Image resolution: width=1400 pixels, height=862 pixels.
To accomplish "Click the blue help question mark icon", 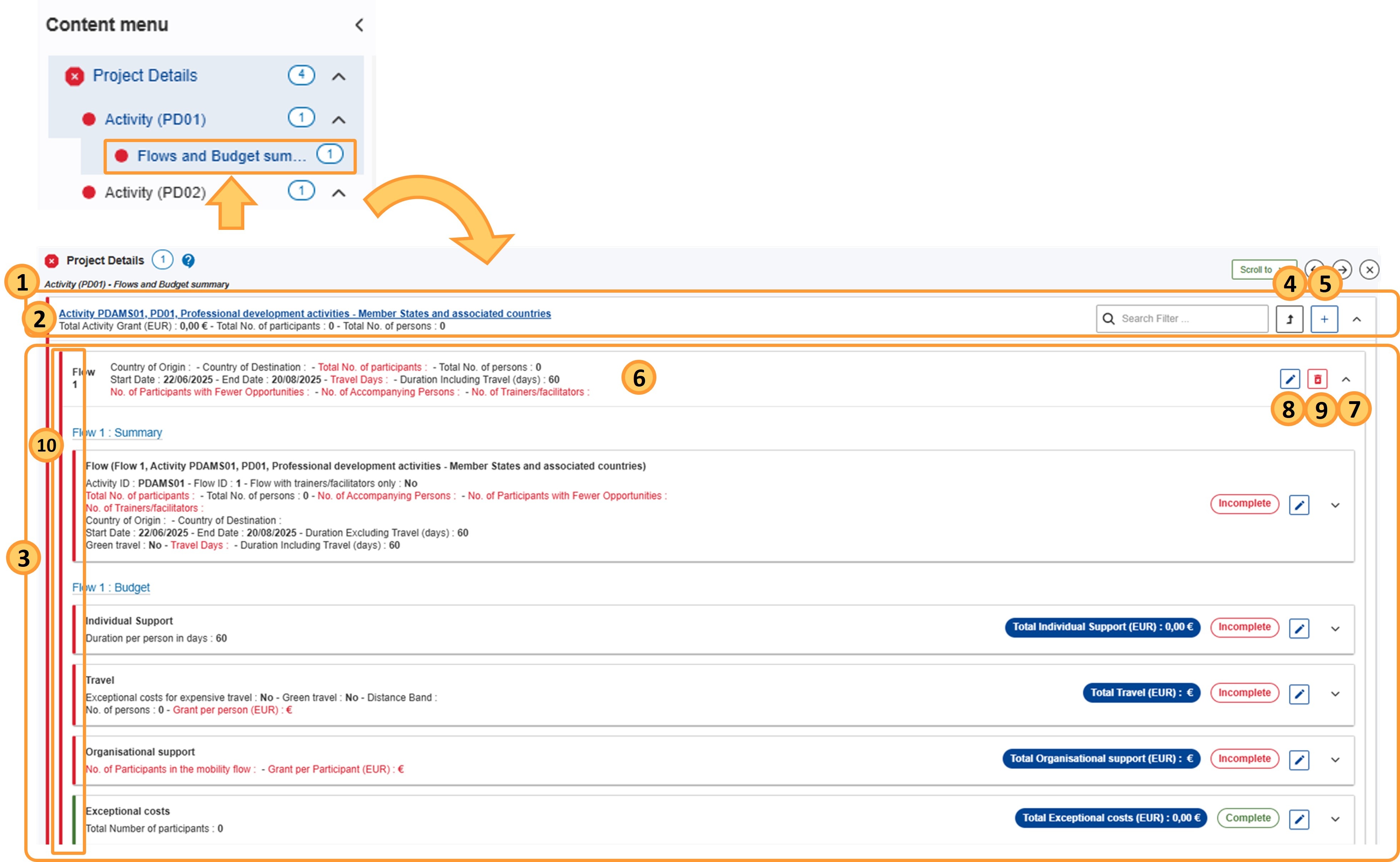I will click(188, 261).
